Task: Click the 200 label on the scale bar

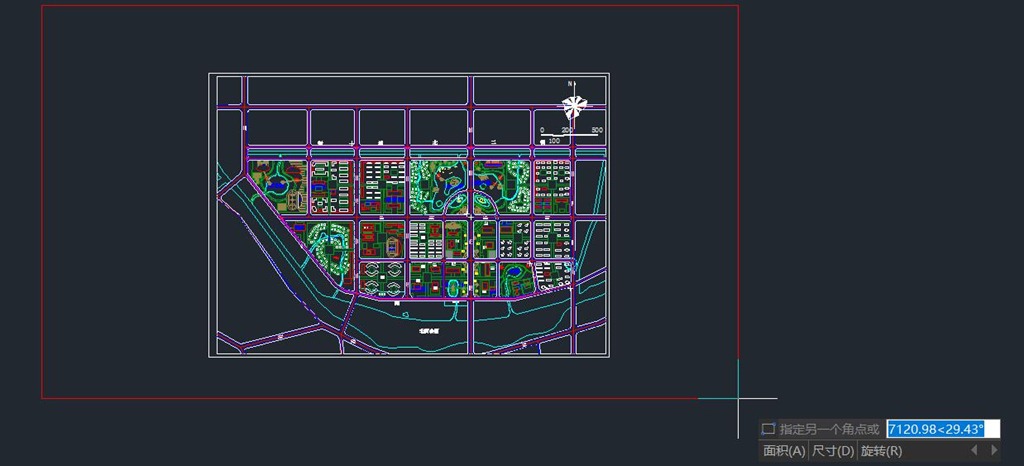Action: [567, 130]
